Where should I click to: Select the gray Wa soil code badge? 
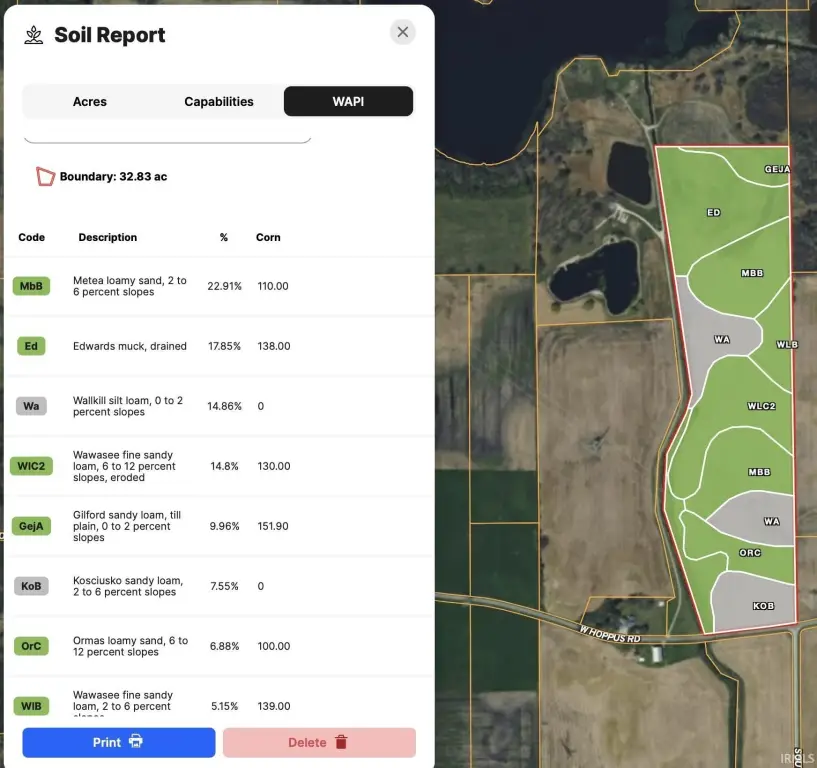pyautogui.click(x=31, y=406)
